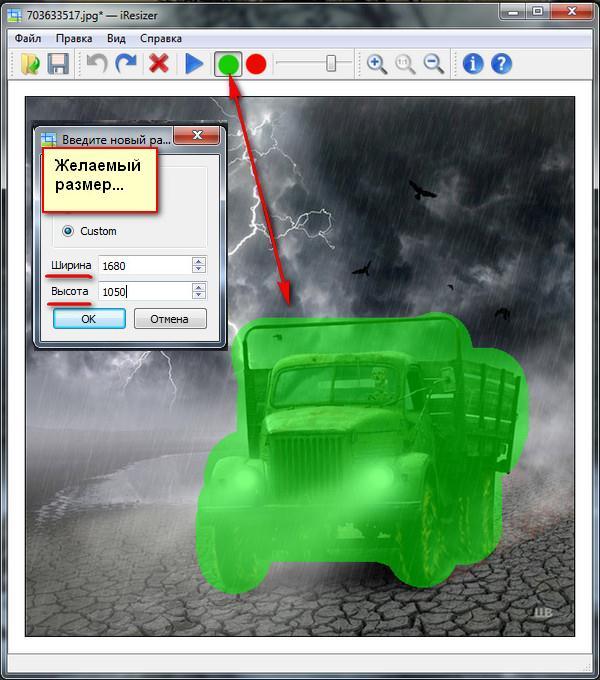Screen dimensions: 600x680
Task: Click the brush size slider handle
Action: click(330, 64)
